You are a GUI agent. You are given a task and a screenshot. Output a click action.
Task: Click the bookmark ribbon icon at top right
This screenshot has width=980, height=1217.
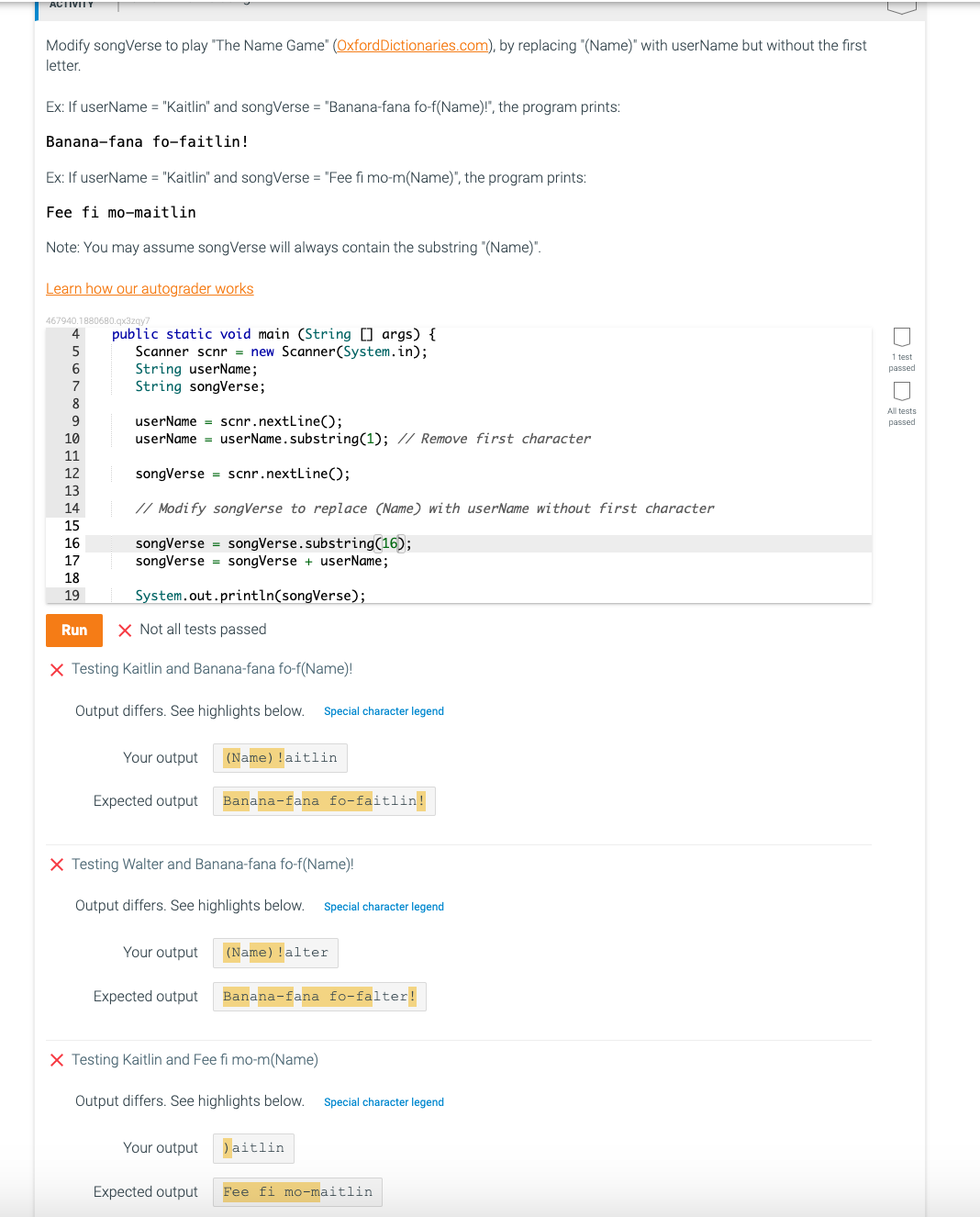(x=901, y=6)
